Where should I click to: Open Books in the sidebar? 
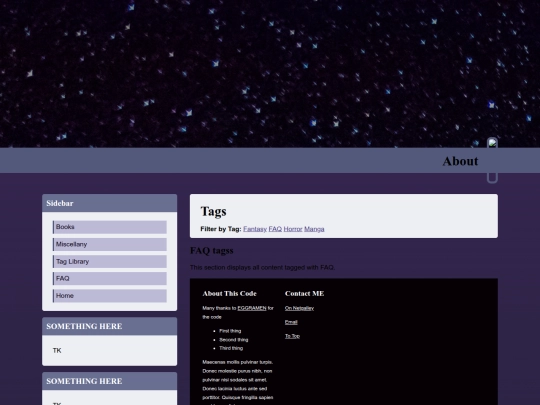(x=110, y=227)
